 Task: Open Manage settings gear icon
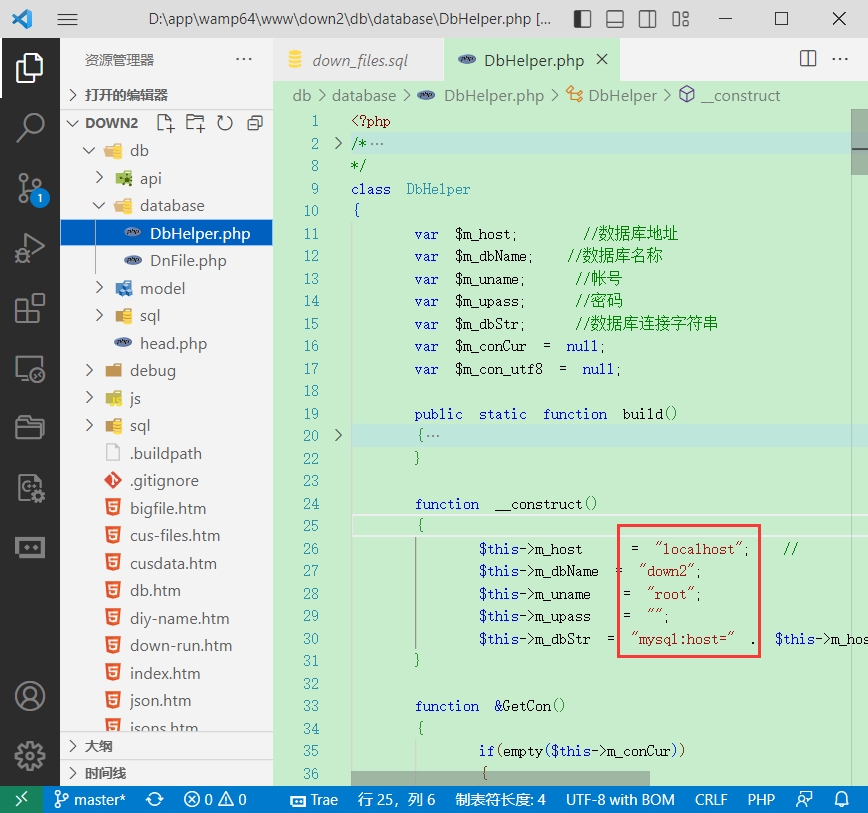[x=30, y=755]
